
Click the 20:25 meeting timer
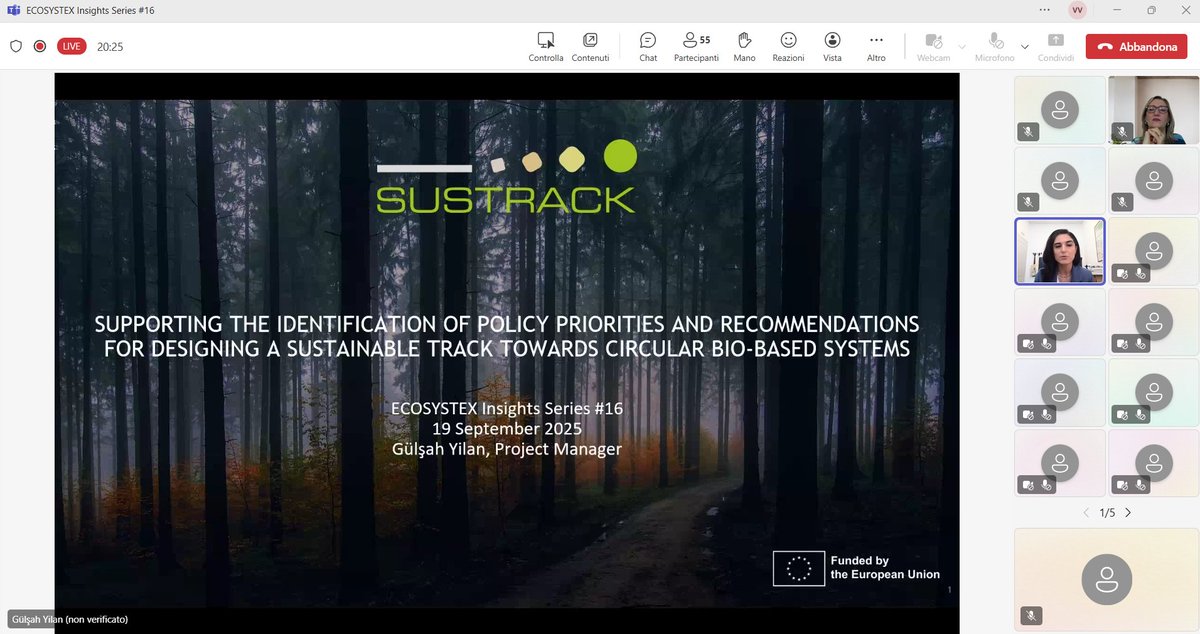110,46
